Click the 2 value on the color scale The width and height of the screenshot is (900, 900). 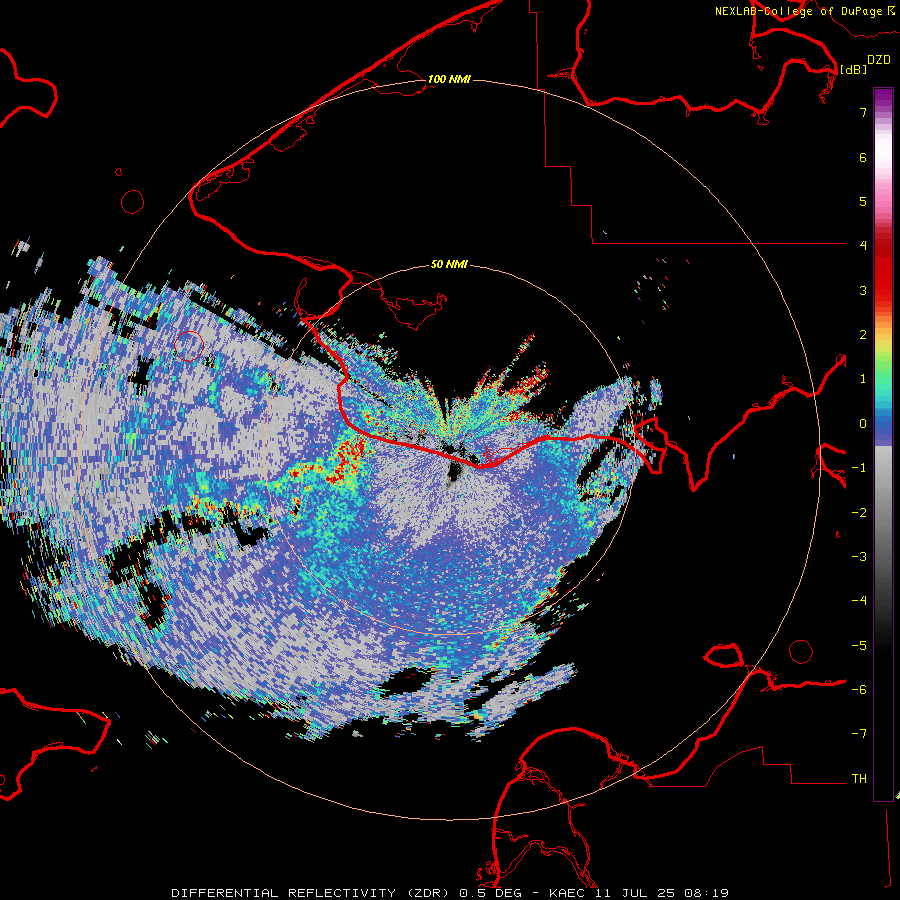pyautogui.click(x=863, y=335)
